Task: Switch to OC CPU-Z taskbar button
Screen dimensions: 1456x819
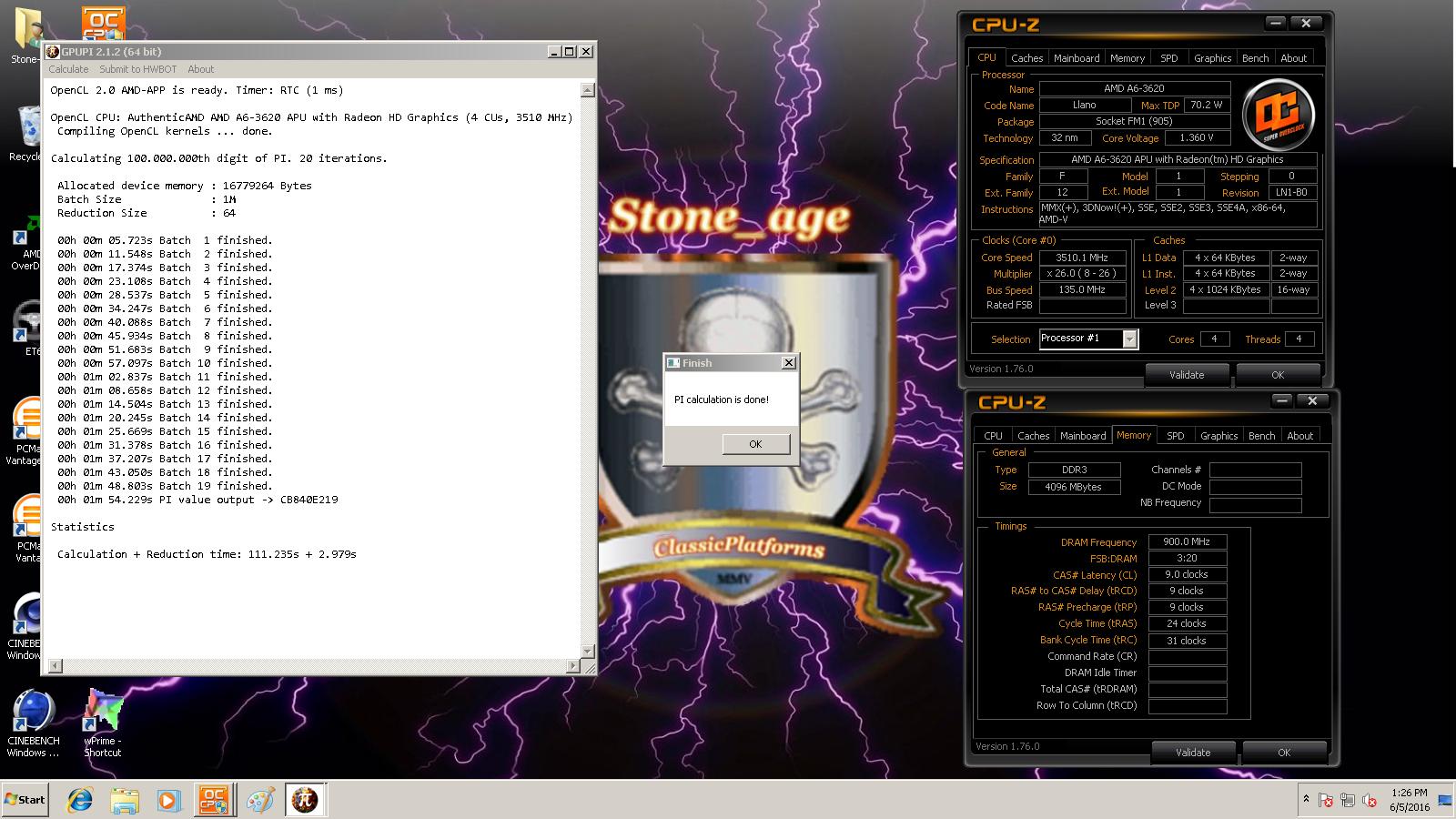Action: coord(213,800)
